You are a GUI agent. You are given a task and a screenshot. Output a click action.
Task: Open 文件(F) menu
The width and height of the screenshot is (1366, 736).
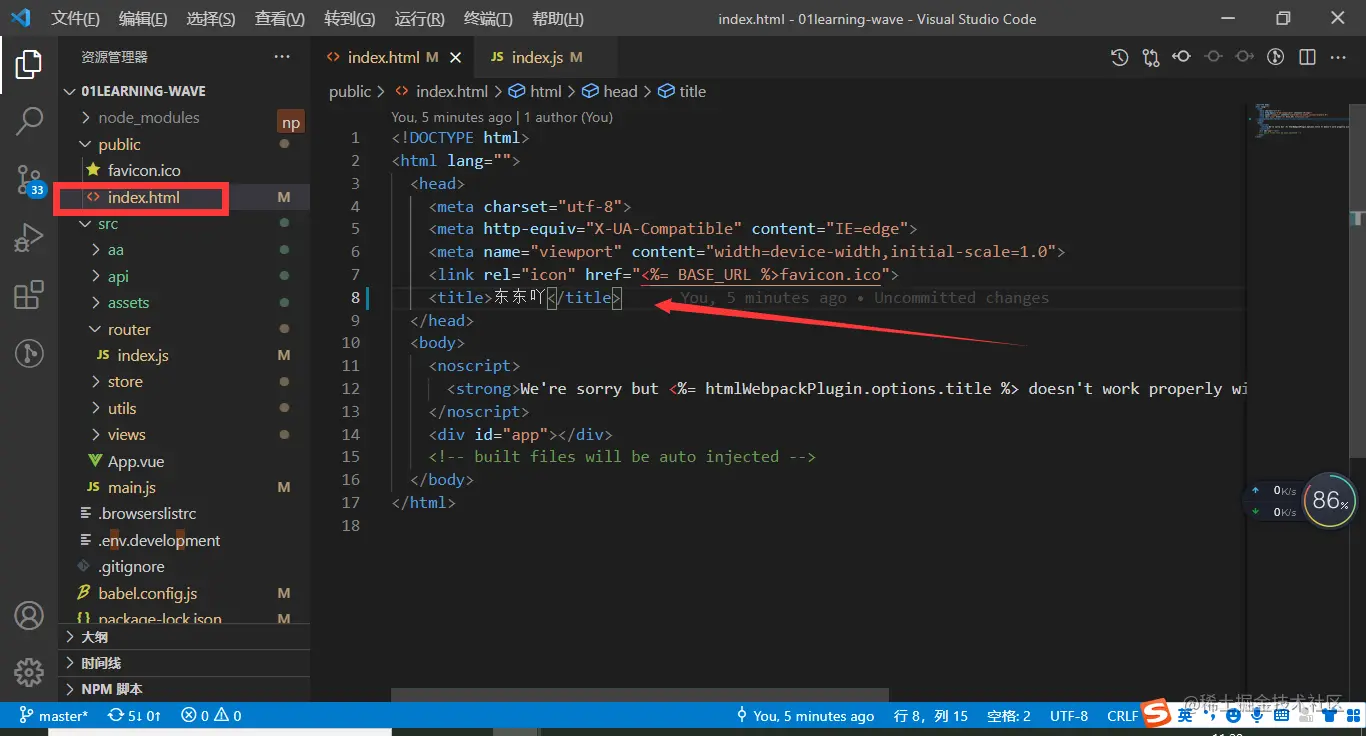point(75,19)
